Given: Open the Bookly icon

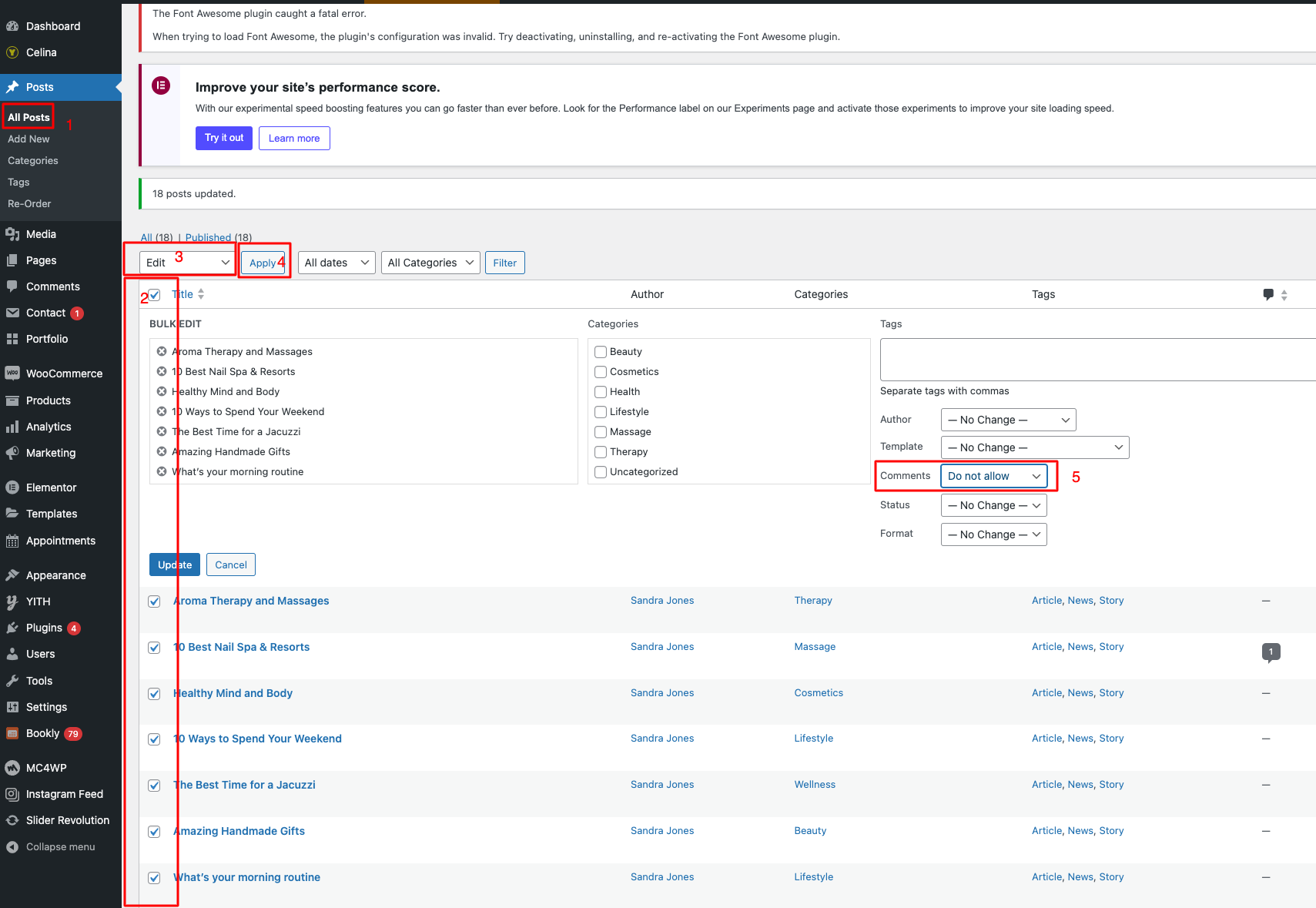Looking at the screenshot, I should (12, 733).
